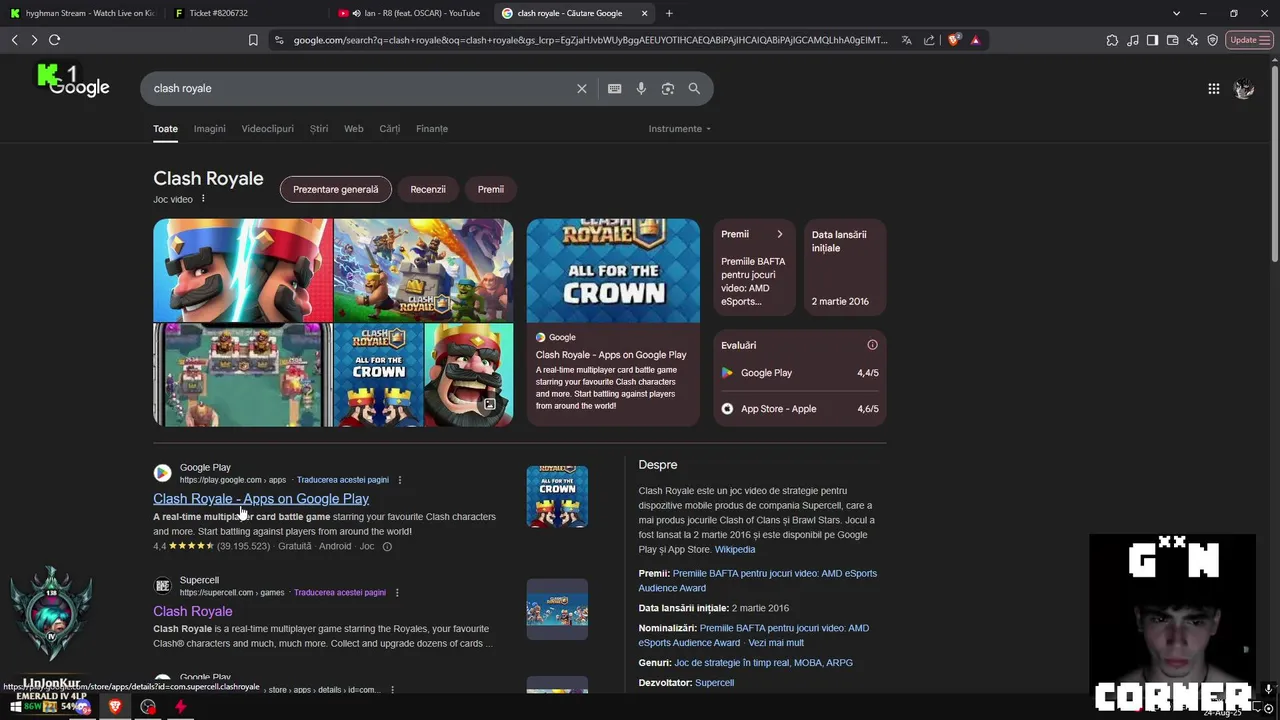Go forward using the browser forward arrow

pyautogui.click(x=34, y=40)
